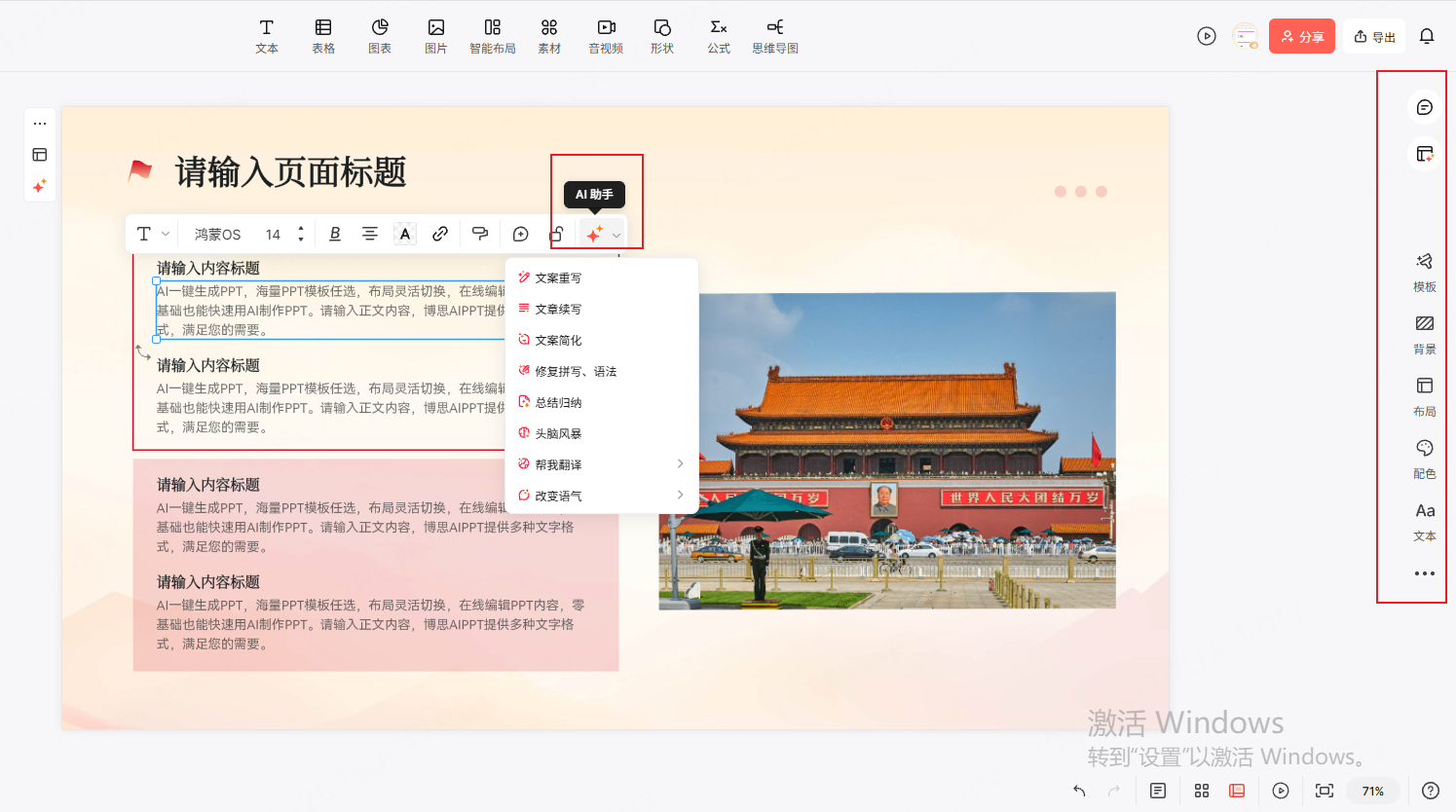Insert a table using 表格
1456x812 pixels.
click(323, 36)
